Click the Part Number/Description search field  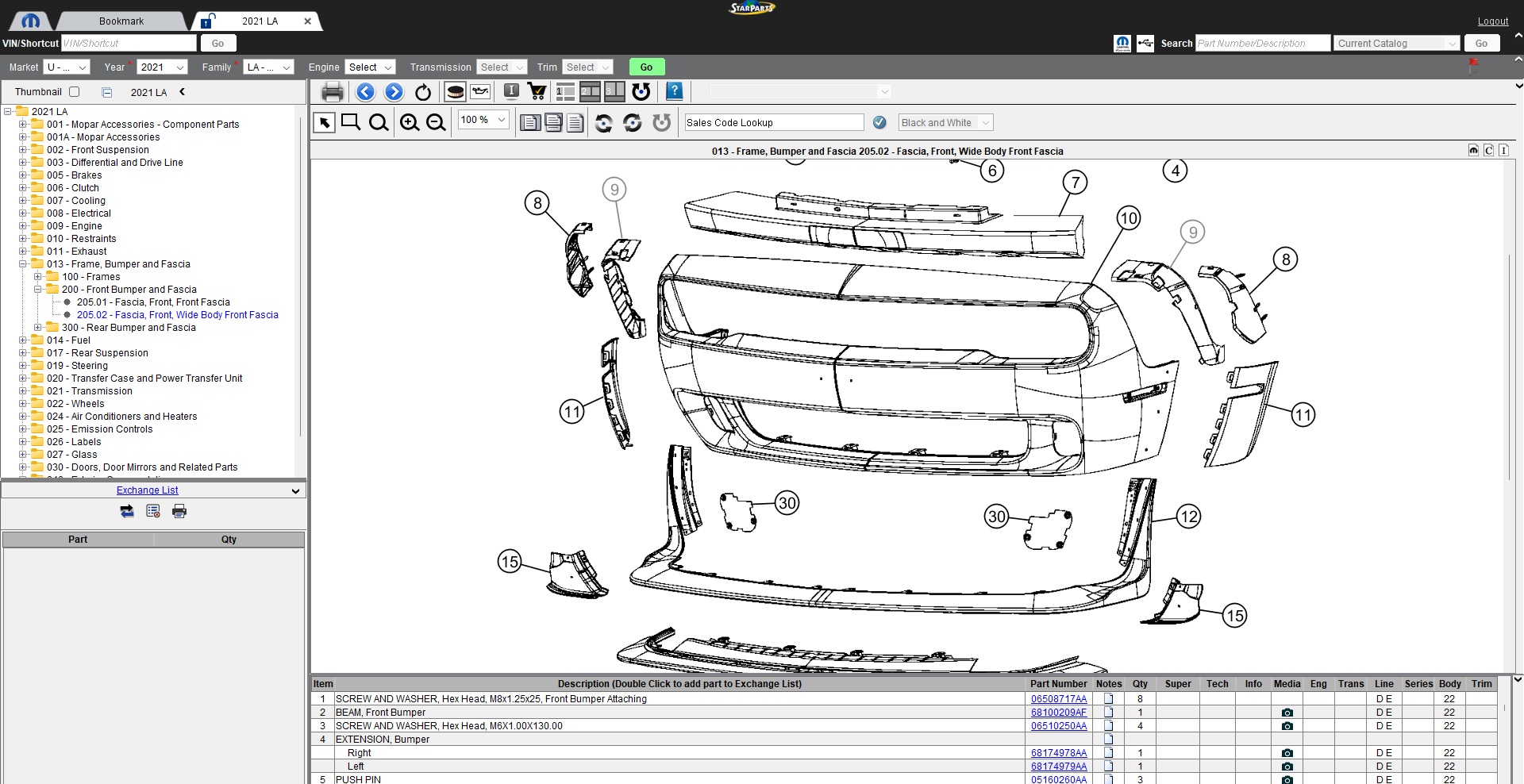point(1262,44)
